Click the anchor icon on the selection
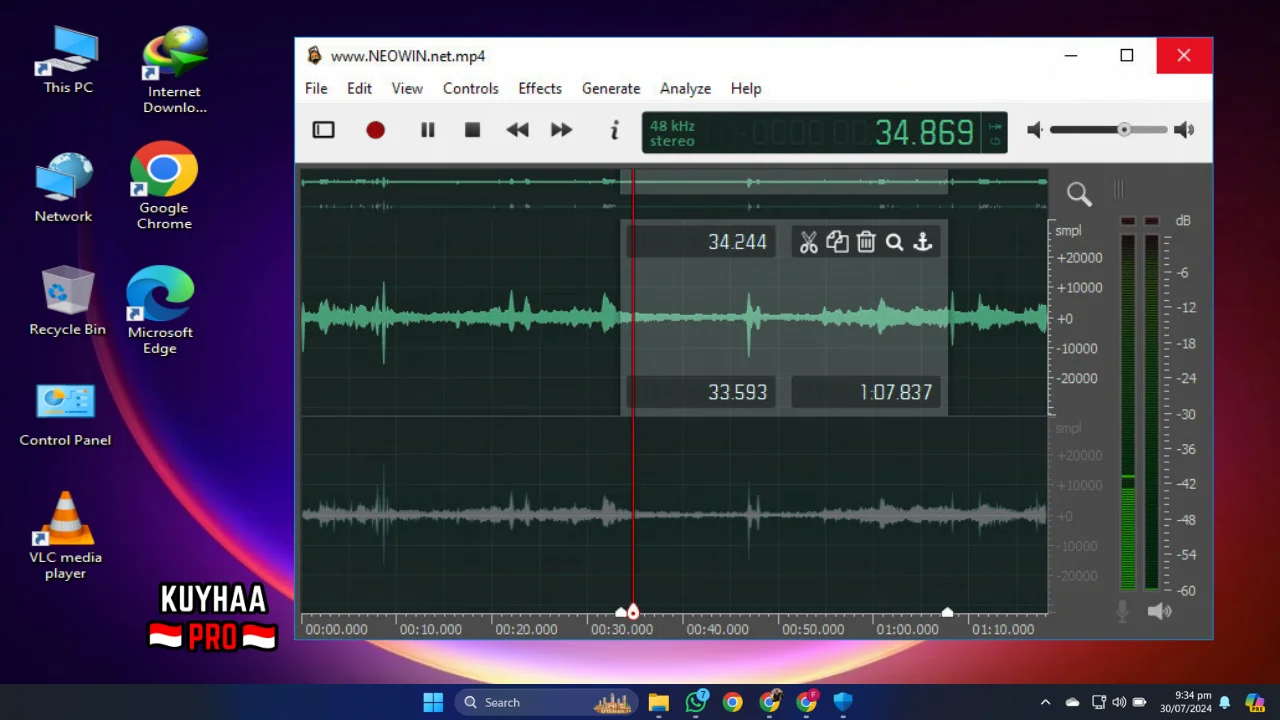The image size is (1280, 720). click(923, 242)
